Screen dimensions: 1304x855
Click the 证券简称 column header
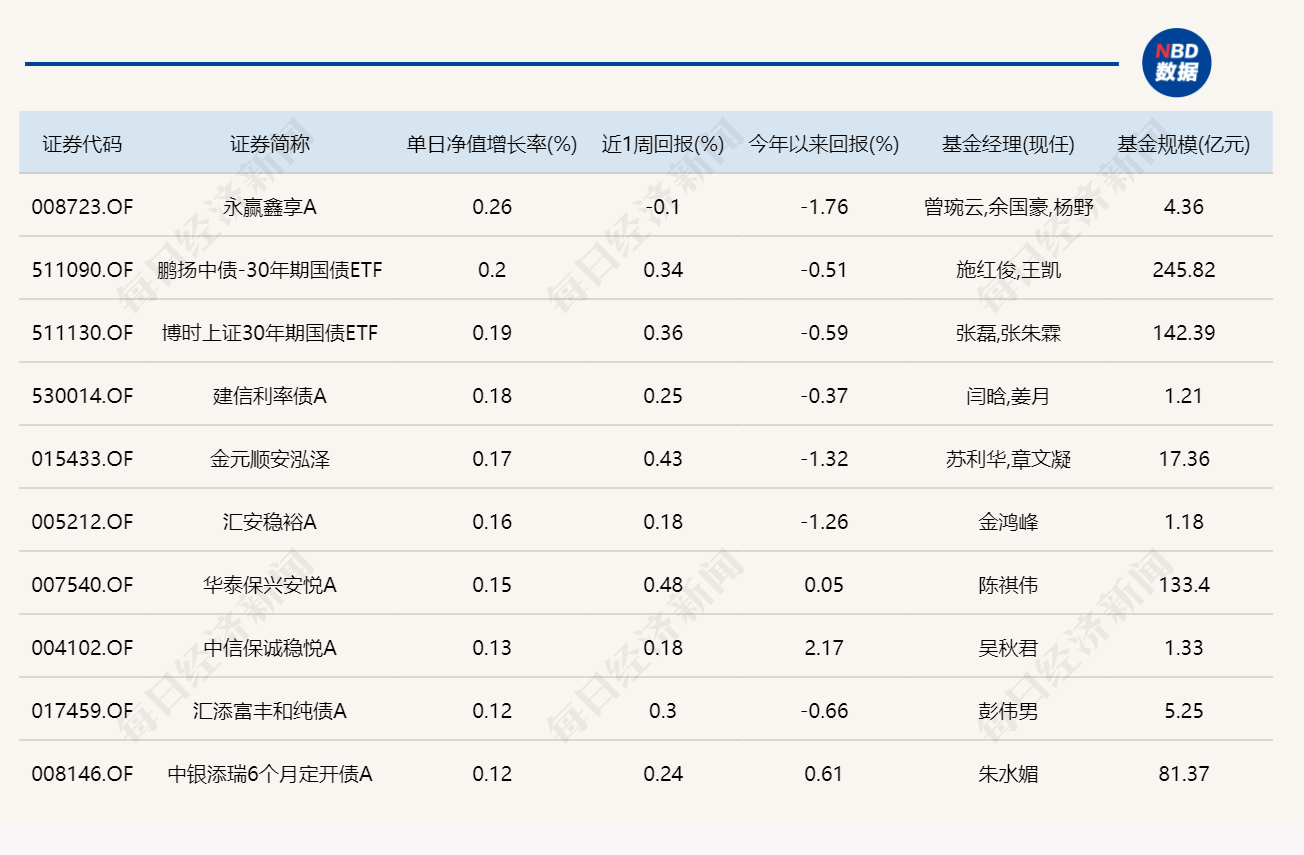pos(270,144)
